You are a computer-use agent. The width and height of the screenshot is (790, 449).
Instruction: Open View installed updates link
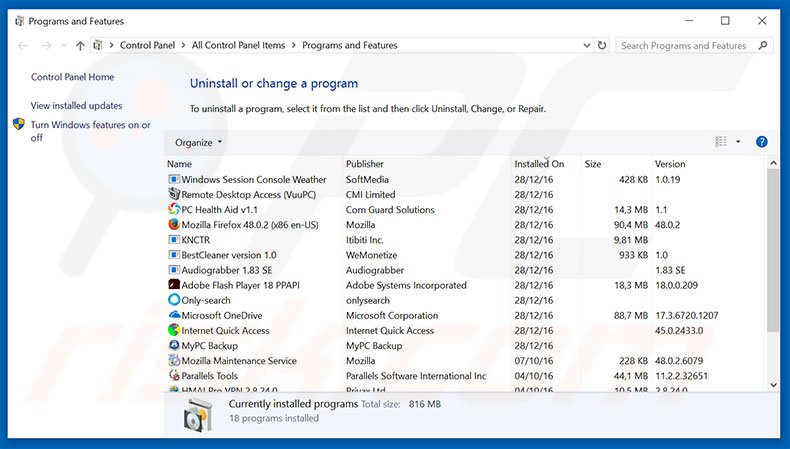(77, 106)
